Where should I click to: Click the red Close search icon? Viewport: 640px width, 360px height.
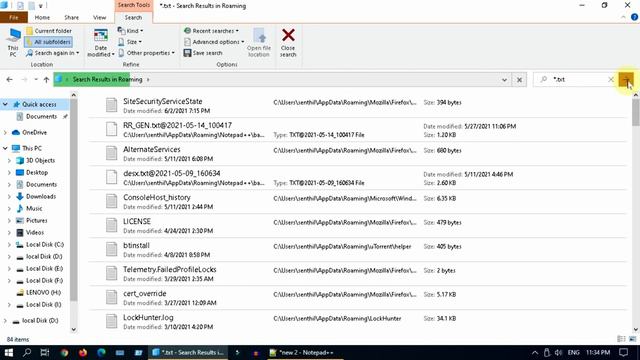tap(288, 35)
